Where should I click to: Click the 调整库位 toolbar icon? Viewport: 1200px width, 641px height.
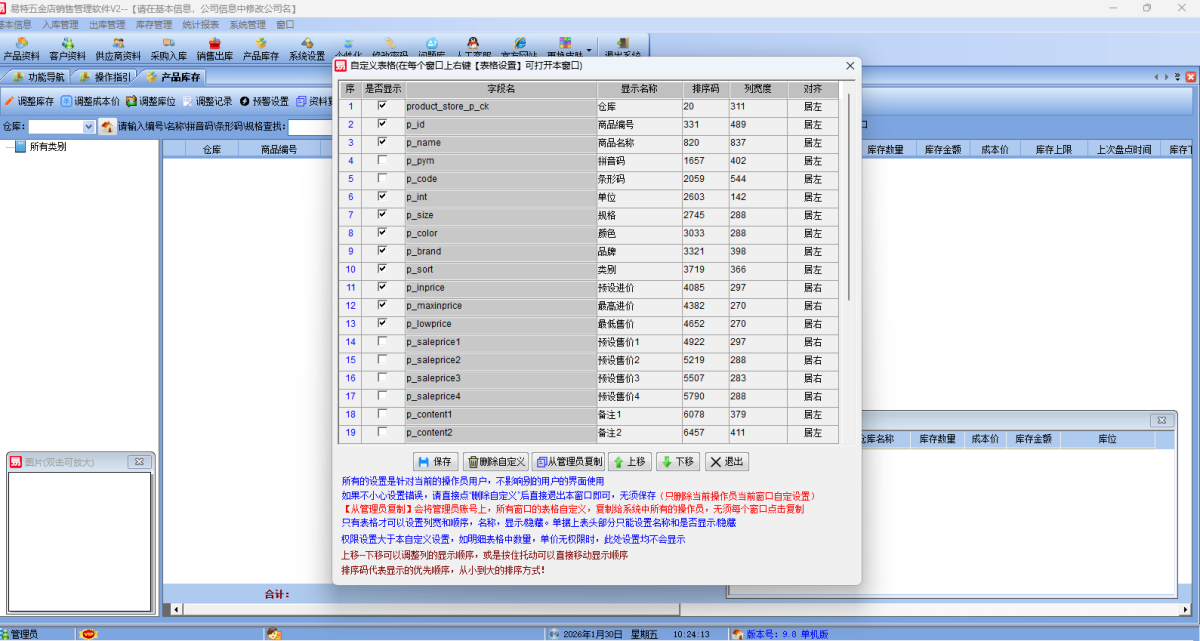(131, 101)
